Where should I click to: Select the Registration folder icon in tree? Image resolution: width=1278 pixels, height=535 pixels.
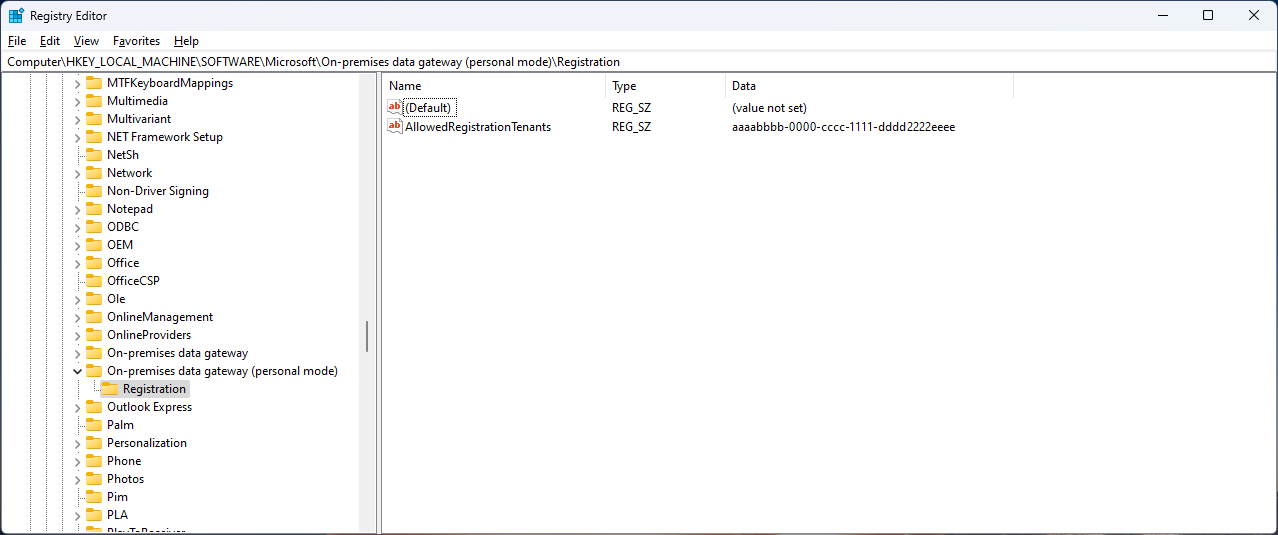pos(110,389)
